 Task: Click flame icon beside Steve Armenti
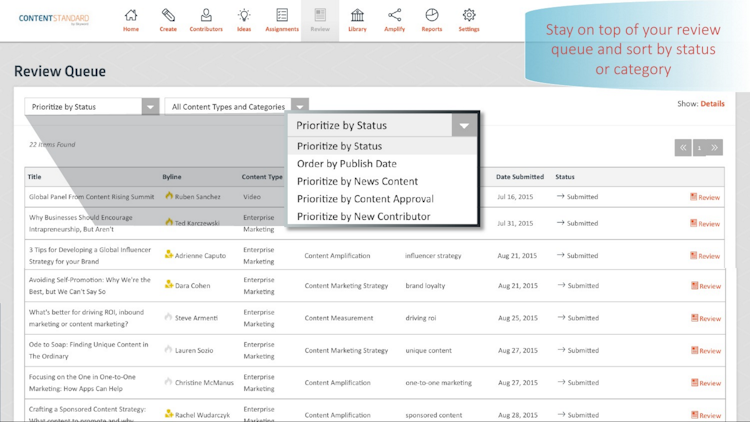pyautogui.click(x=168, y=317)
